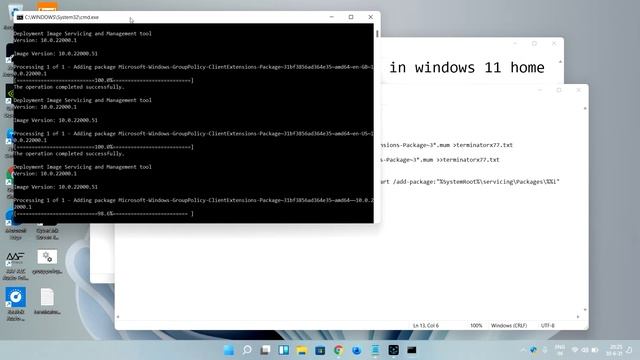Click the blue shield tray icon
The height and width of the screenshot is (360, 640).
(x=533, y=350)
